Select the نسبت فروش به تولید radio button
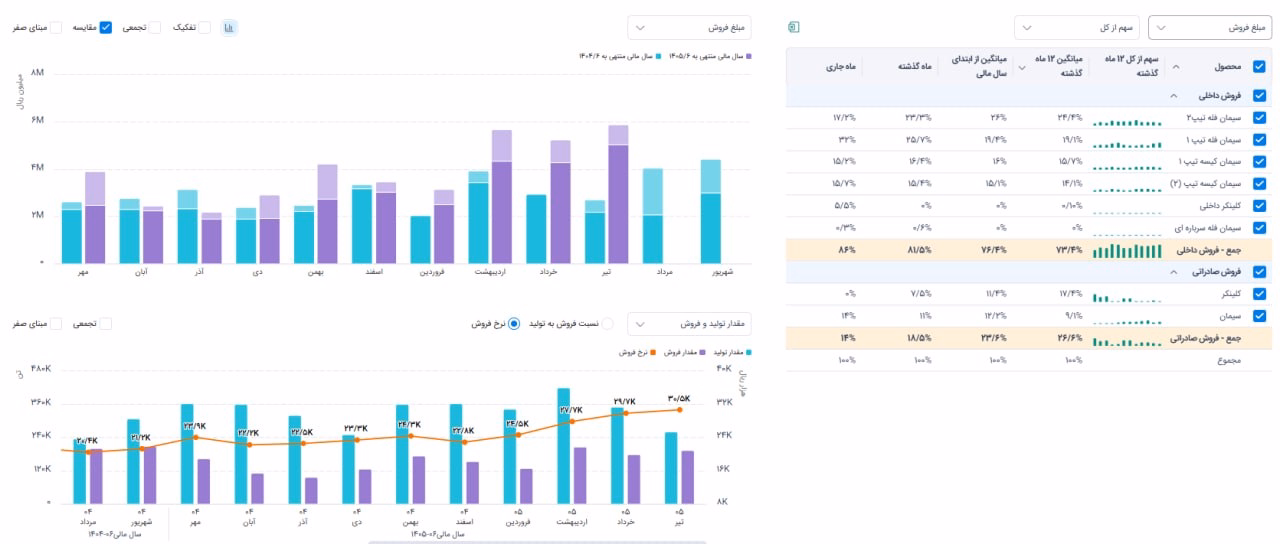Image resolution: width=1280 pixels, height=544 pixels. coord(607,324)
